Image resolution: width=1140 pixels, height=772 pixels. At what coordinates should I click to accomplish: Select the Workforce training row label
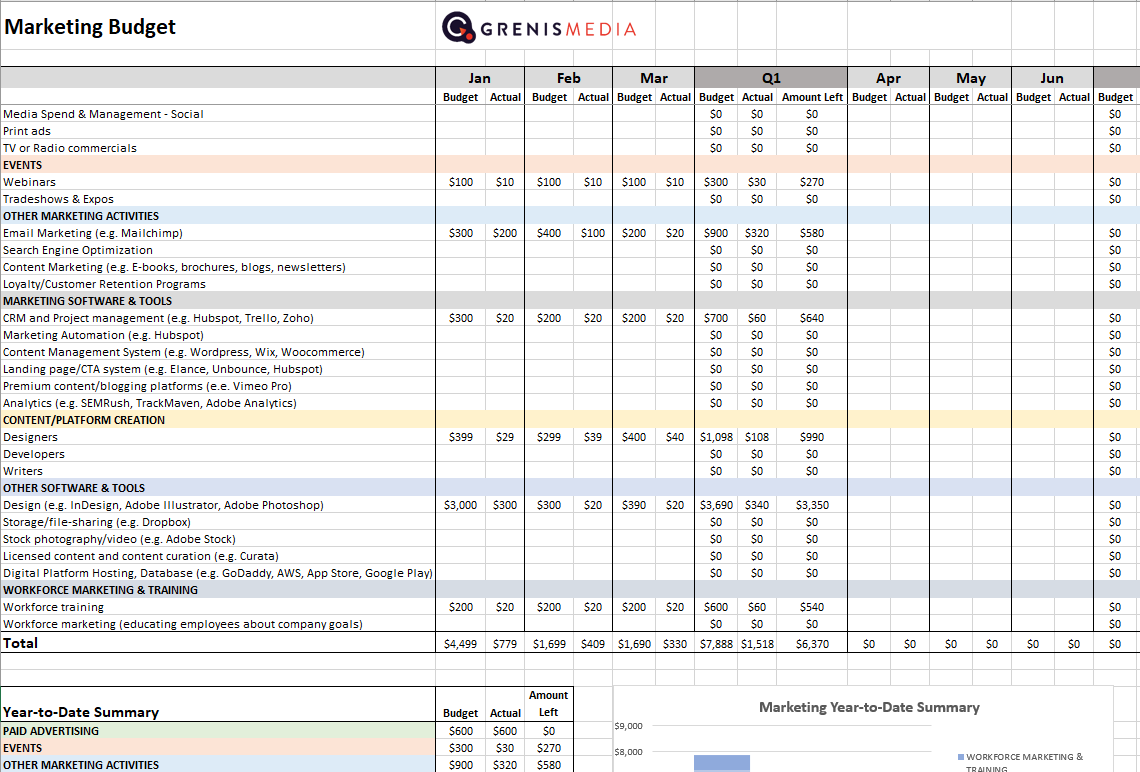tap(54, 607)
